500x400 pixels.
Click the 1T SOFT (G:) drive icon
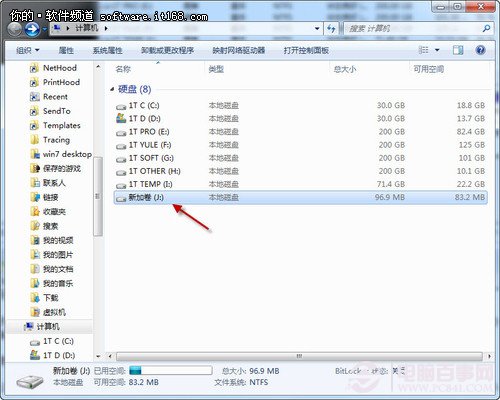click(121, 159)
